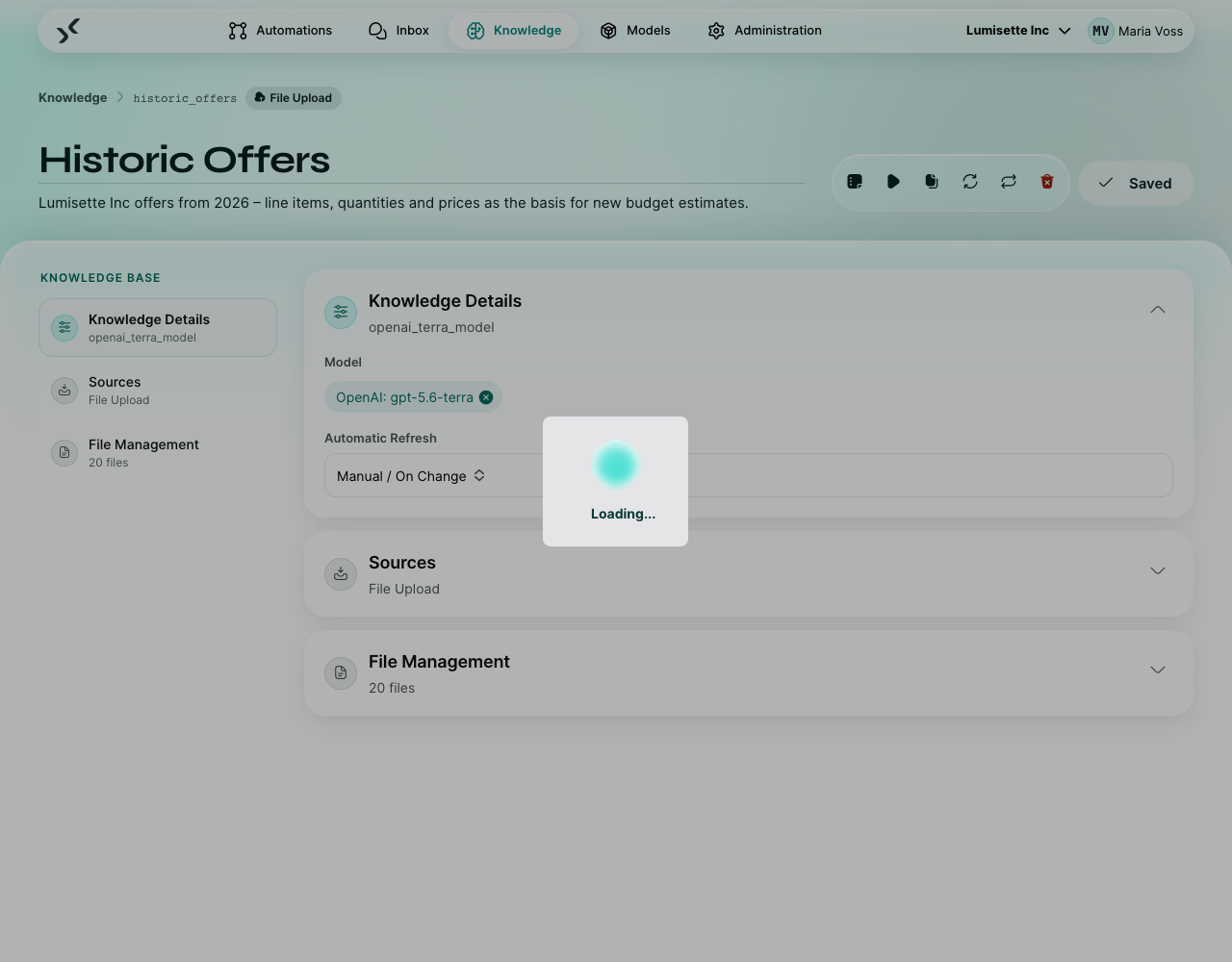This screenshot has width=1232, height=962.
Task: Click the MV user avatar
Action: pos(1100,31)
